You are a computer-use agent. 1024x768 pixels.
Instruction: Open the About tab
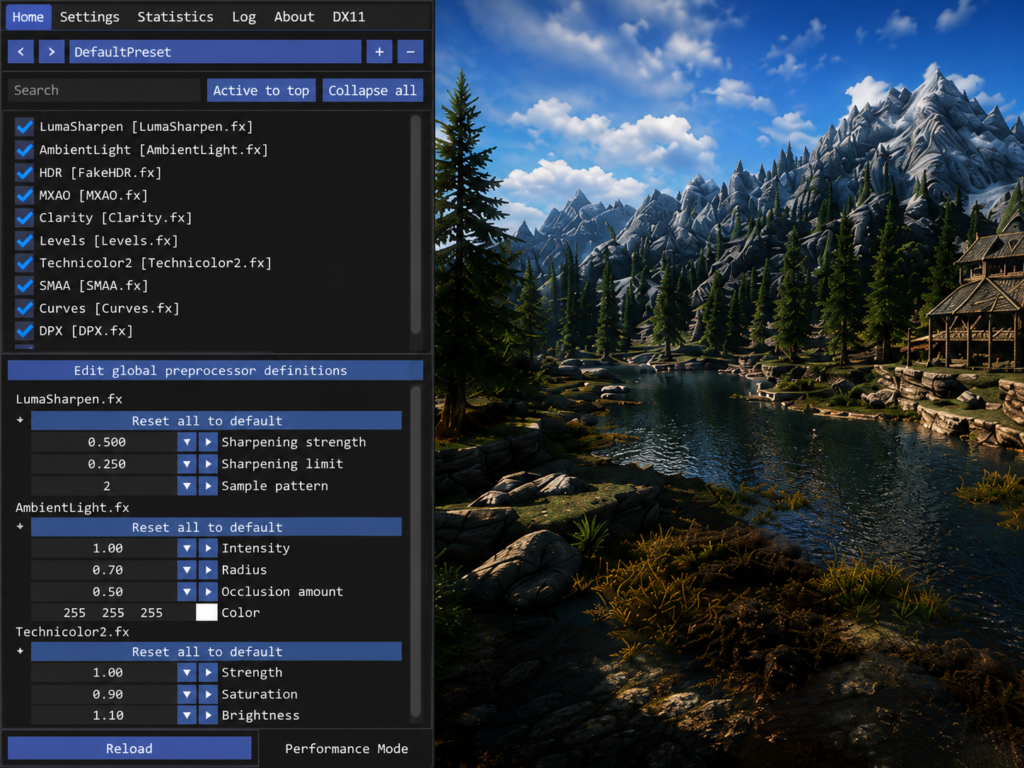tap(294, 17)
